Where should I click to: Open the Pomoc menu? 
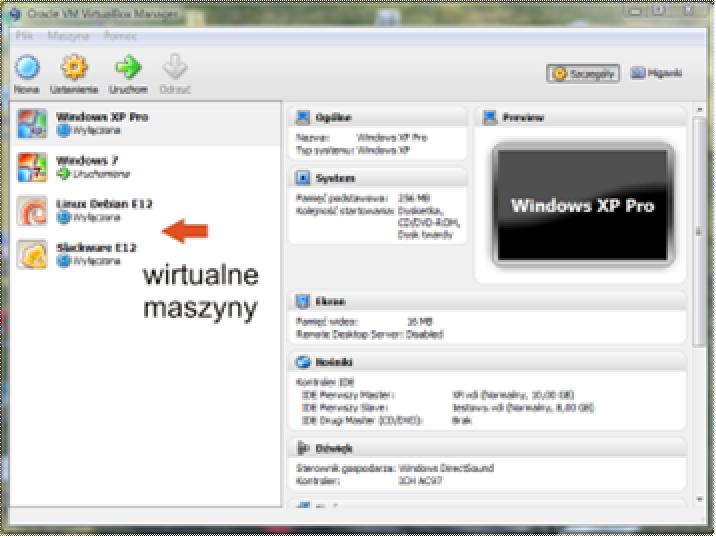pyautogui.click(x=120, y=36)
